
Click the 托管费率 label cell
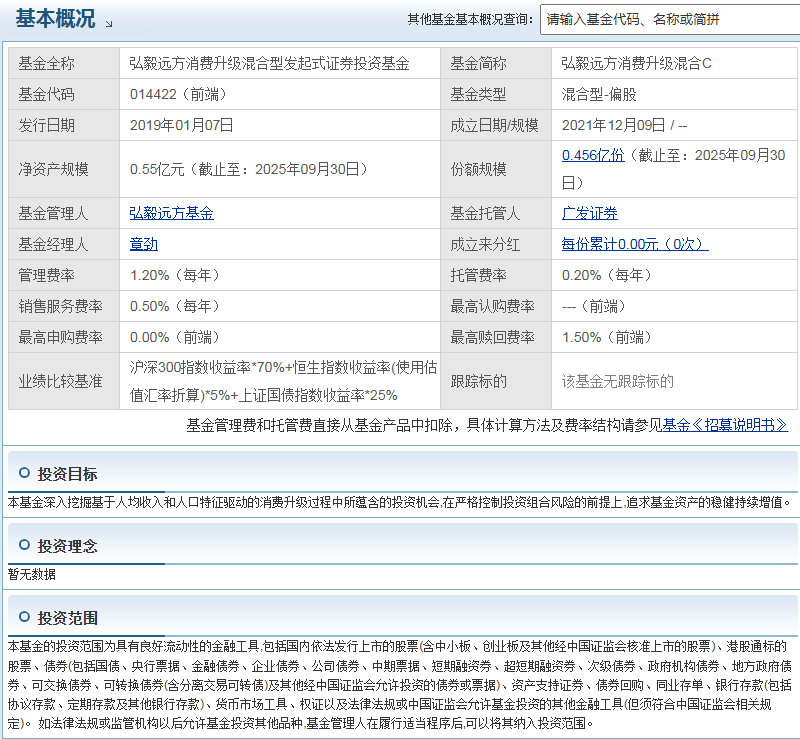pyautogui.click(x=495, y=275)
